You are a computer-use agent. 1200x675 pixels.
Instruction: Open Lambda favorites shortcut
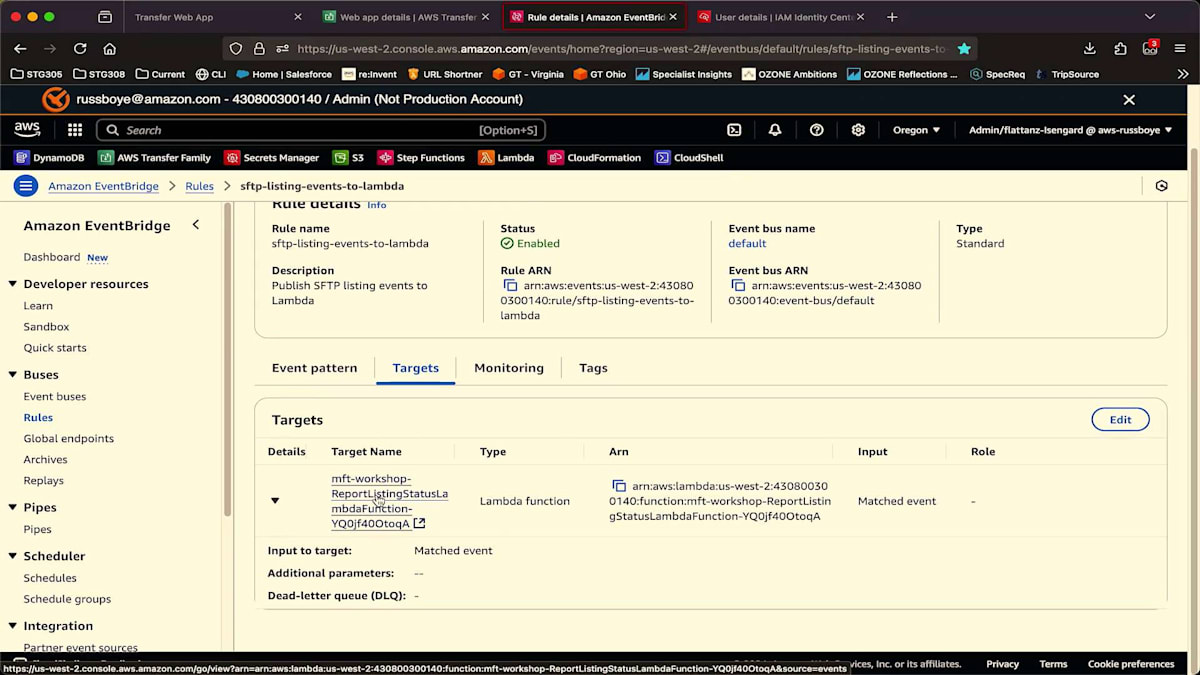click(x=506, y=158)
